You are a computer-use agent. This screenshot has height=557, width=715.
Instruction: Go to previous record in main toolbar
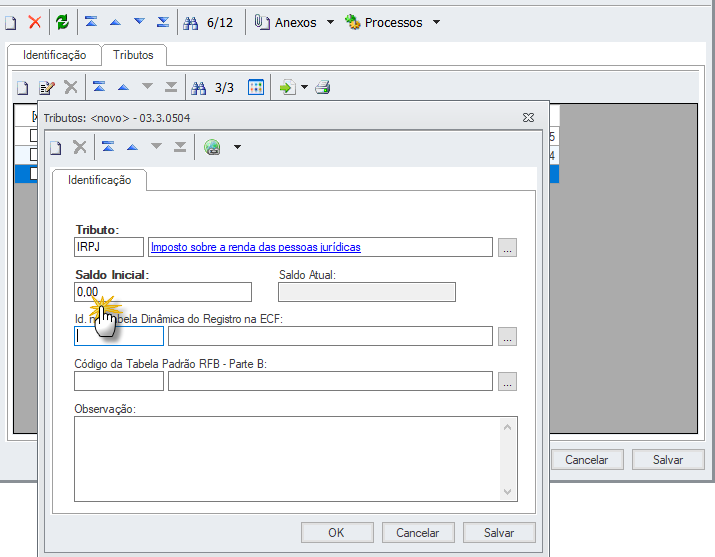[x=115, y=22]
